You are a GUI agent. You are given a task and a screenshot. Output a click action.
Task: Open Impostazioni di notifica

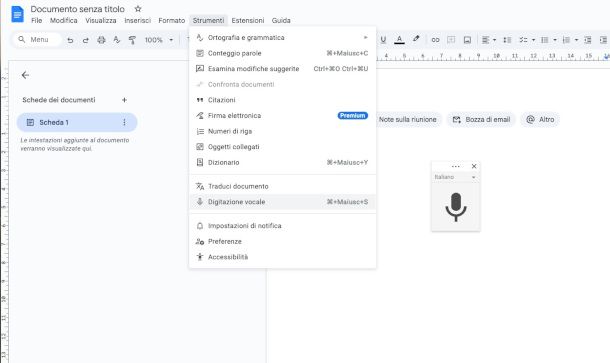click(282, 226)
